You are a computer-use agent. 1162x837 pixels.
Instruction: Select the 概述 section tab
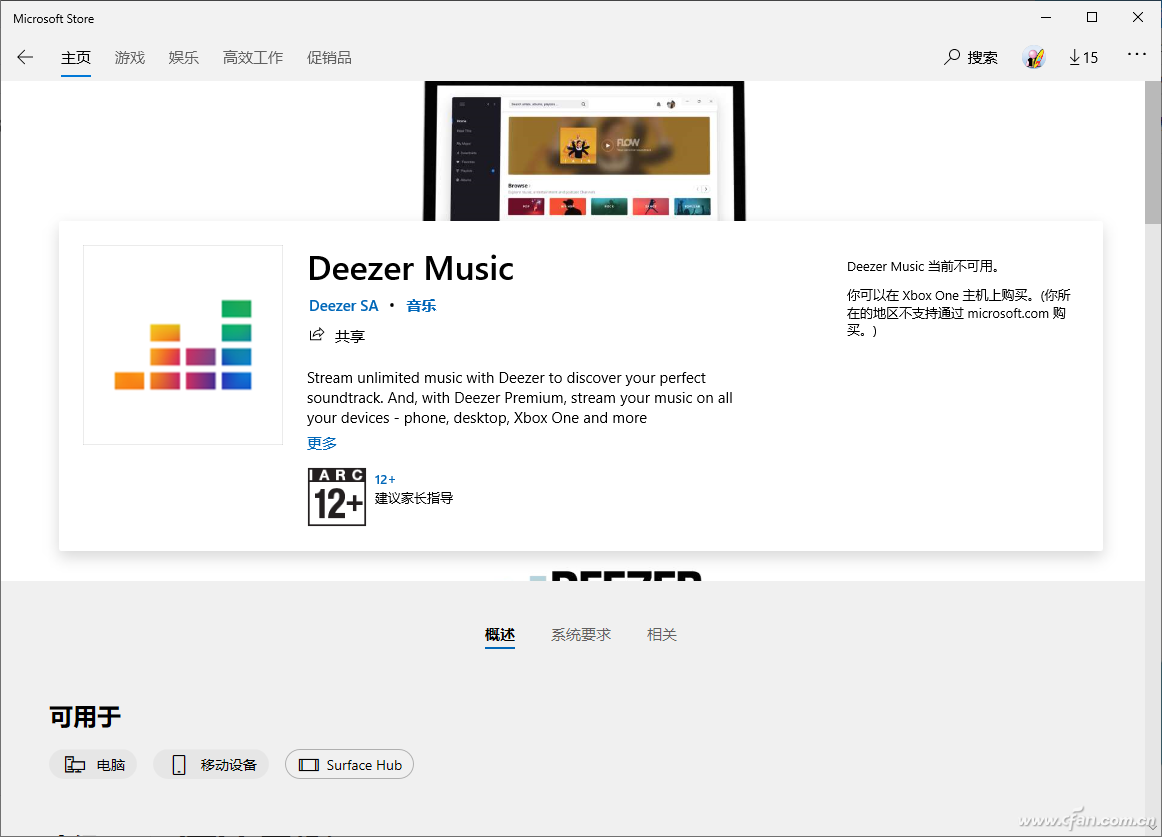tap(499, 635)
